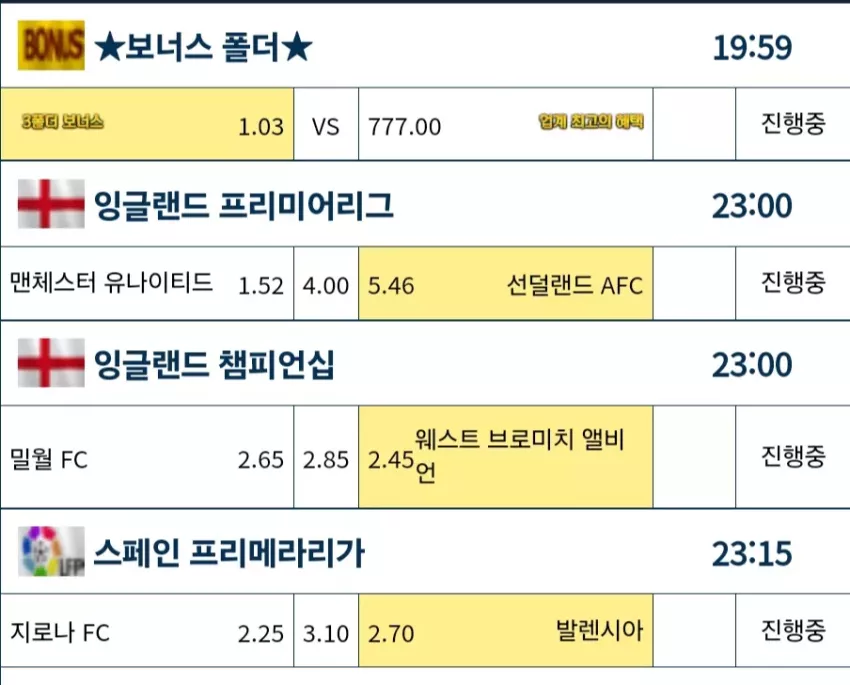The width and height of the screenshot is (850, 685).
Task: Pick the 4.00 draw odds
Action: tap(326, 283)
